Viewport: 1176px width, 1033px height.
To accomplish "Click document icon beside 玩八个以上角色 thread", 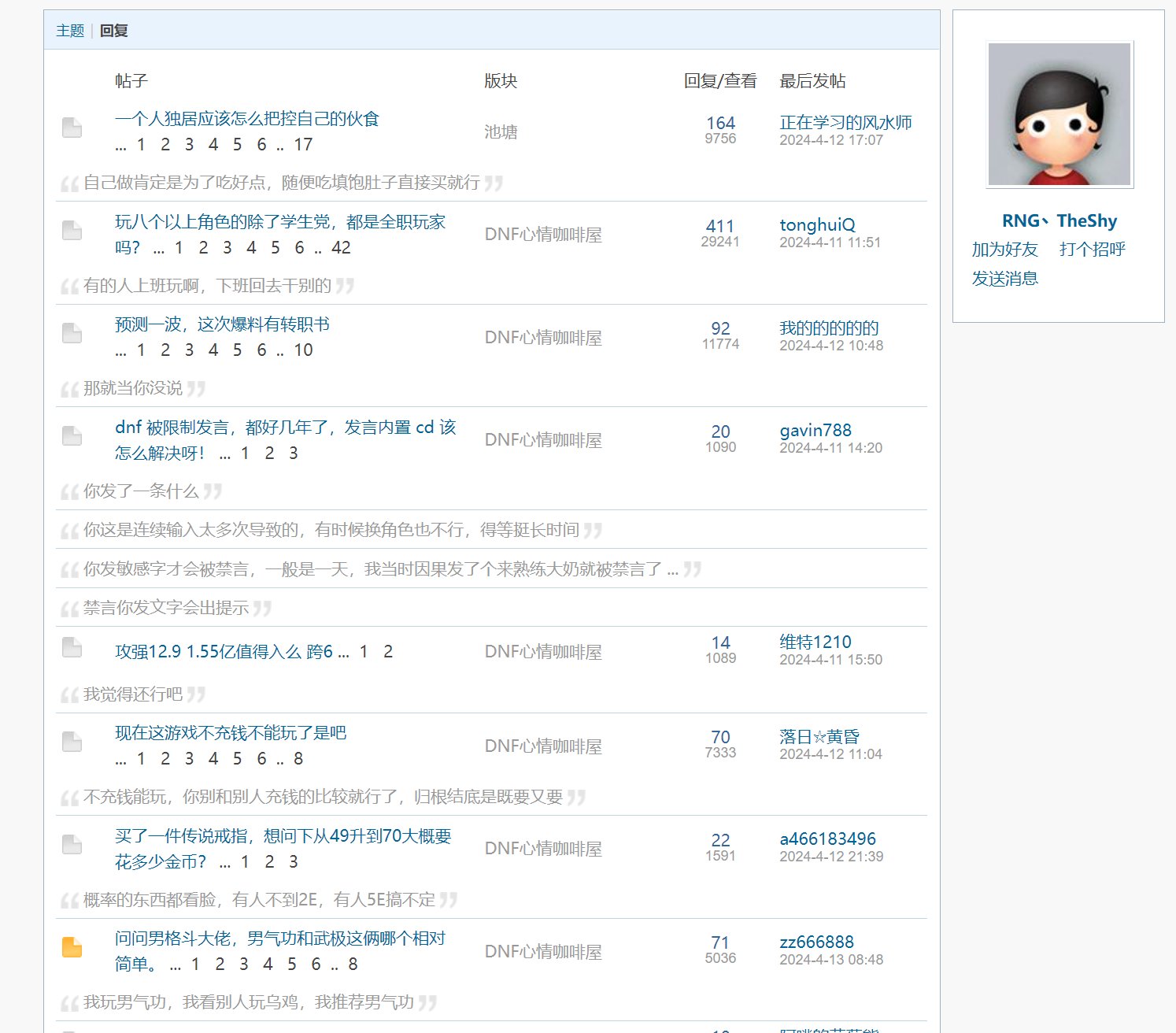I will tap(72, 230).
